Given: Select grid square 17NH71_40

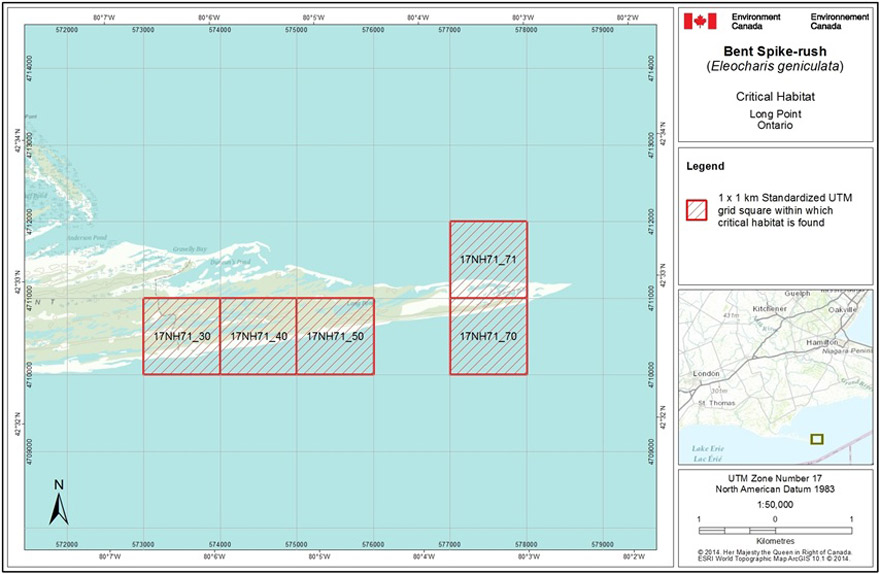Looking at the screenshot, I should coord(258,336).
